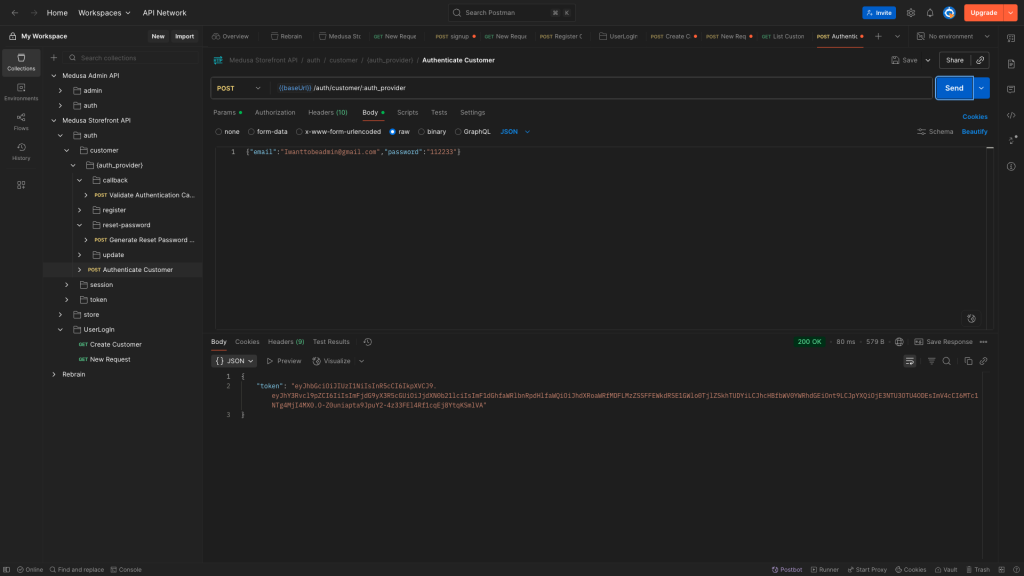Open the Send button arrow dropdown
Screen dimensions: 1024x576
[x=981, y=88]
